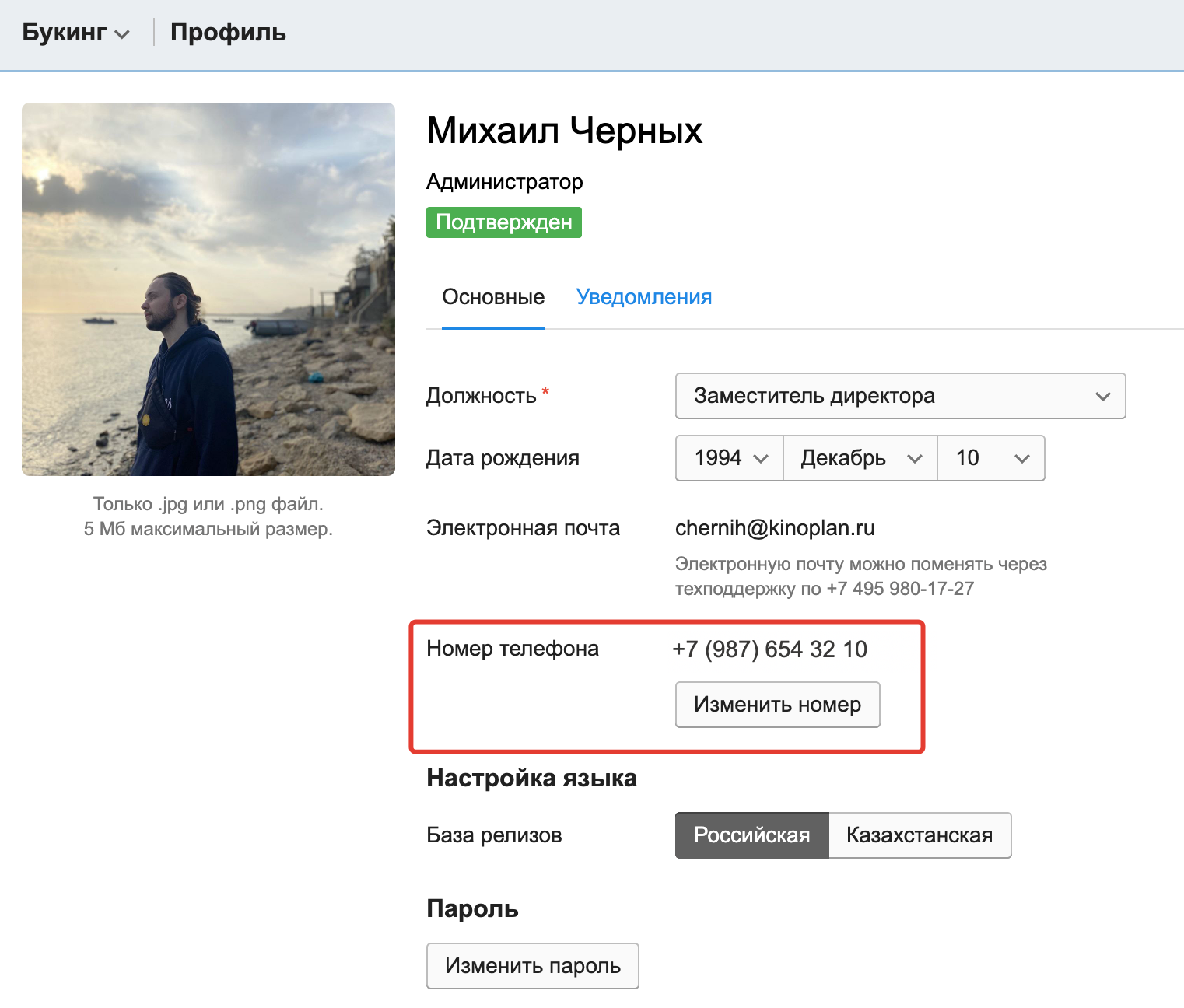The image size is (1184, 1008).
Task: Click the support phone hint text
Action: [861, 576]
